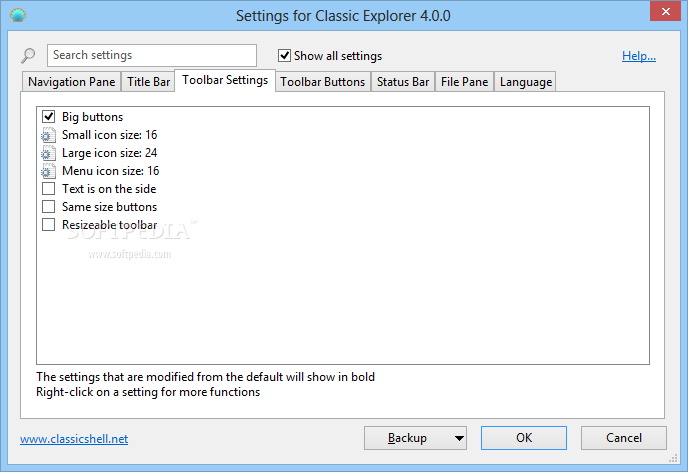The height and width of the screenshot is (472, 688).
Task: Tick the Same size buttons checkbox
Action: [48, 207]
